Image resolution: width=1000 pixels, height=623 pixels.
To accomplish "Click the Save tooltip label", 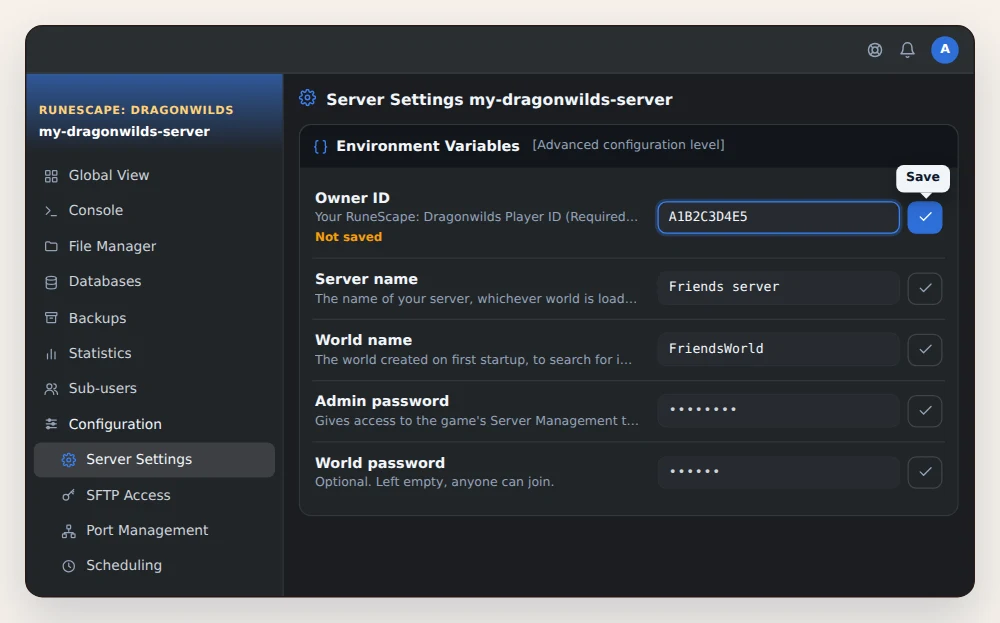I will tap(923, 177).
